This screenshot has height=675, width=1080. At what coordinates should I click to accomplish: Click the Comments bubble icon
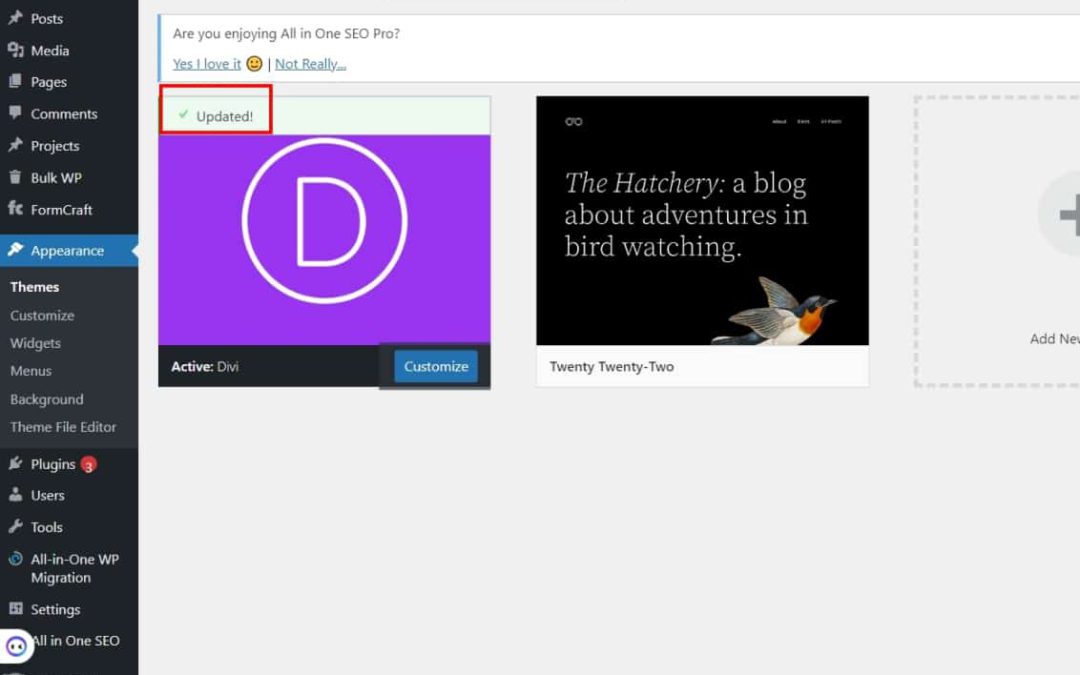tap(15, 113)
